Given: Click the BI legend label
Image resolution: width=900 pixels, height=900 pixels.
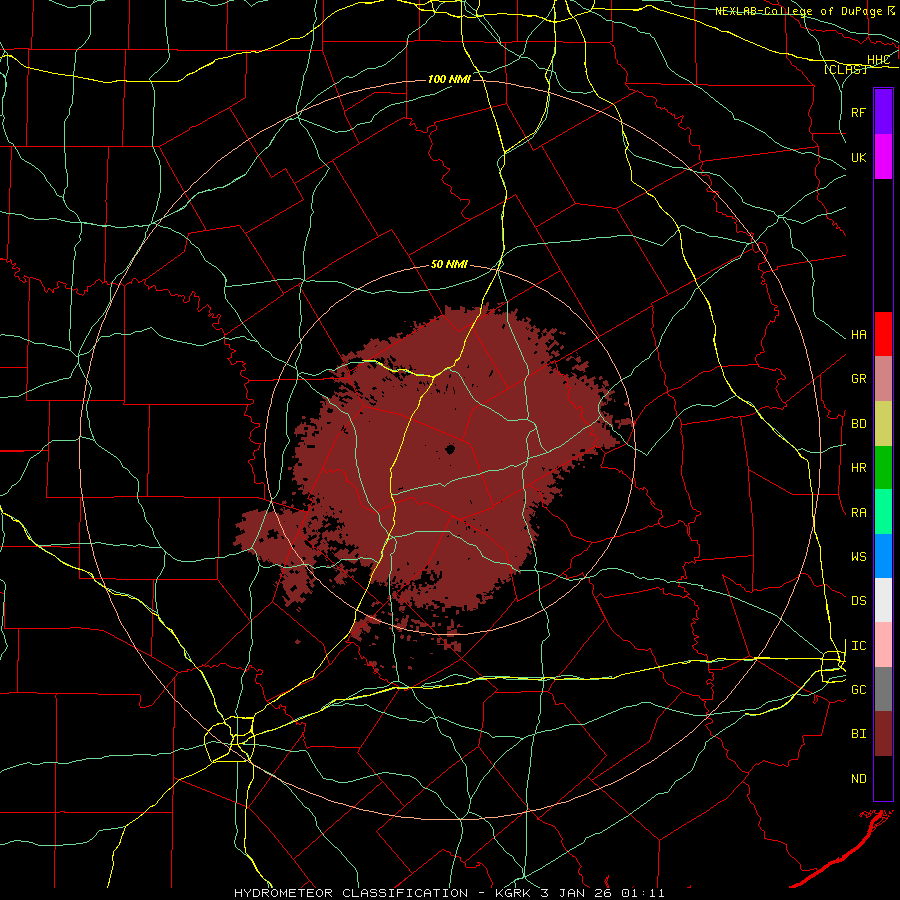Looking at the screenshot, I should coord(858,734).
